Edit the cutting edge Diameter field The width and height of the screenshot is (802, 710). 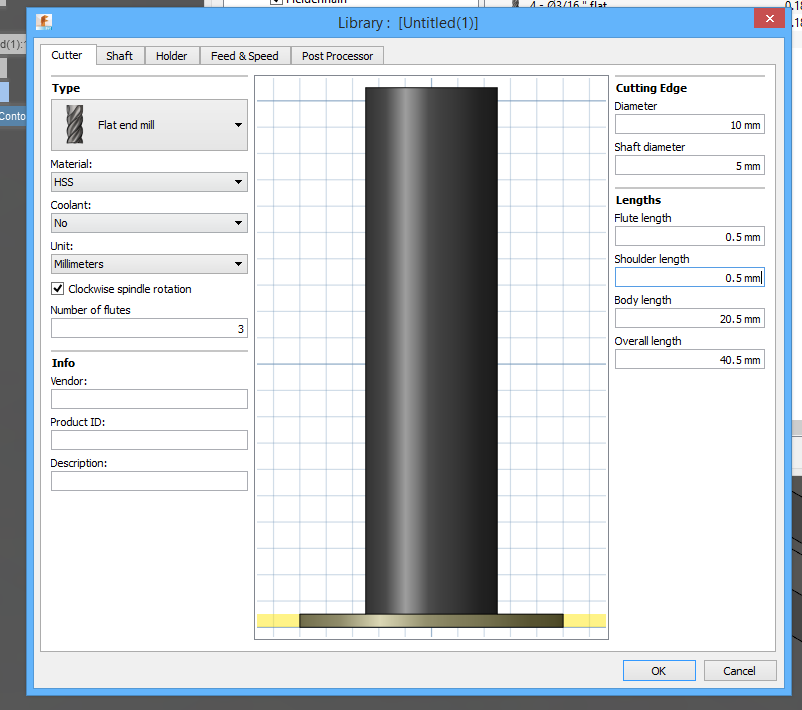pyautogui.click(x=688, y=124)
